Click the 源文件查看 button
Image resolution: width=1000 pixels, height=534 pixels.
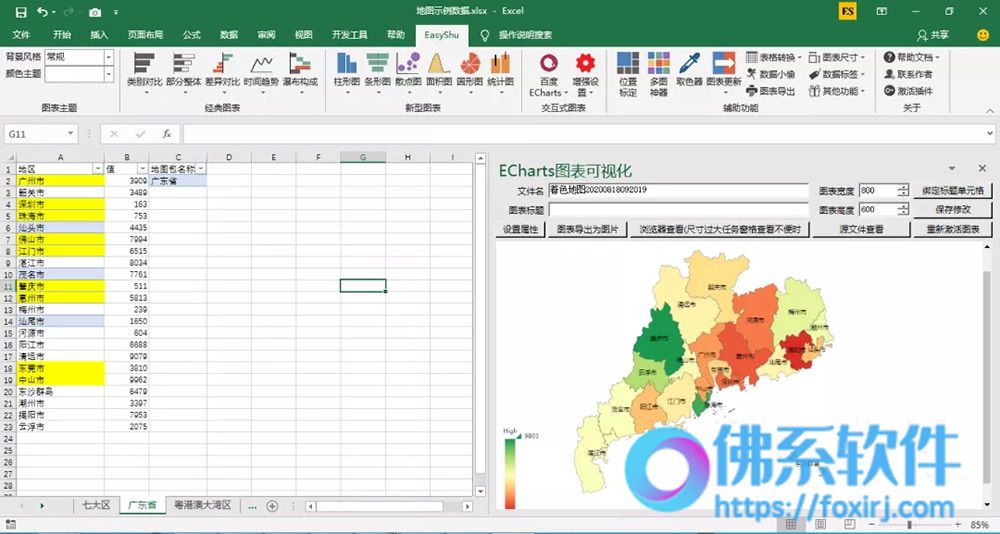pos(861,230)
